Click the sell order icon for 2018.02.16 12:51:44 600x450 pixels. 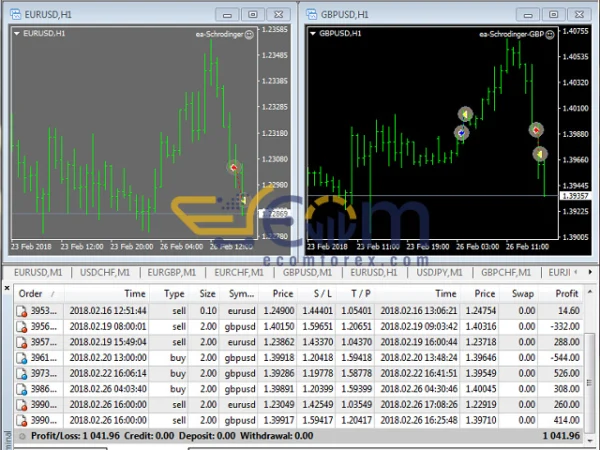point(22,311)
